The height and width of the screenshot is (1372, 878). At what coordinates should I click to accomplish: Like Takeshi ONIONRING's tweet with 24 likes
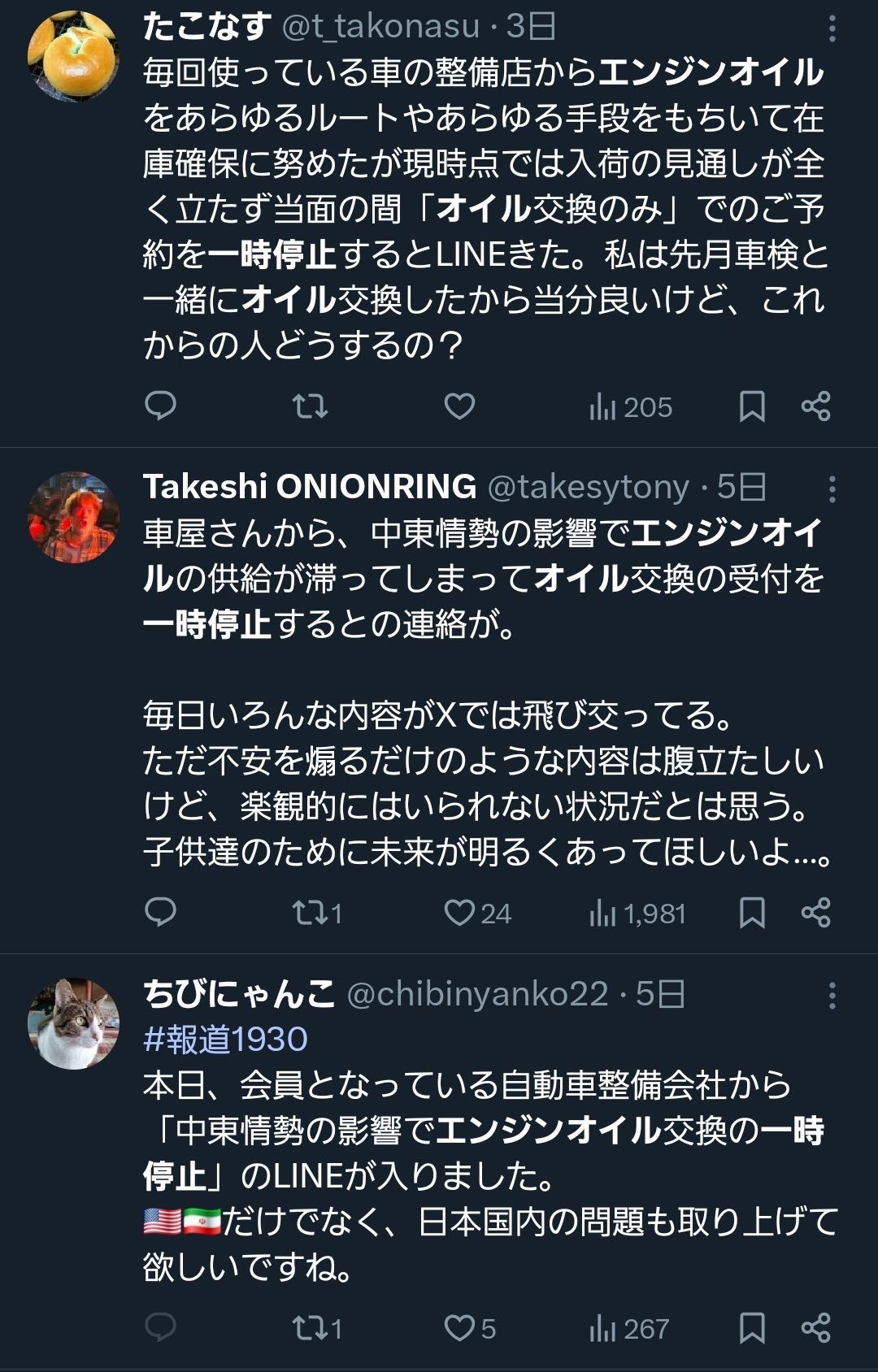[476, 913]
